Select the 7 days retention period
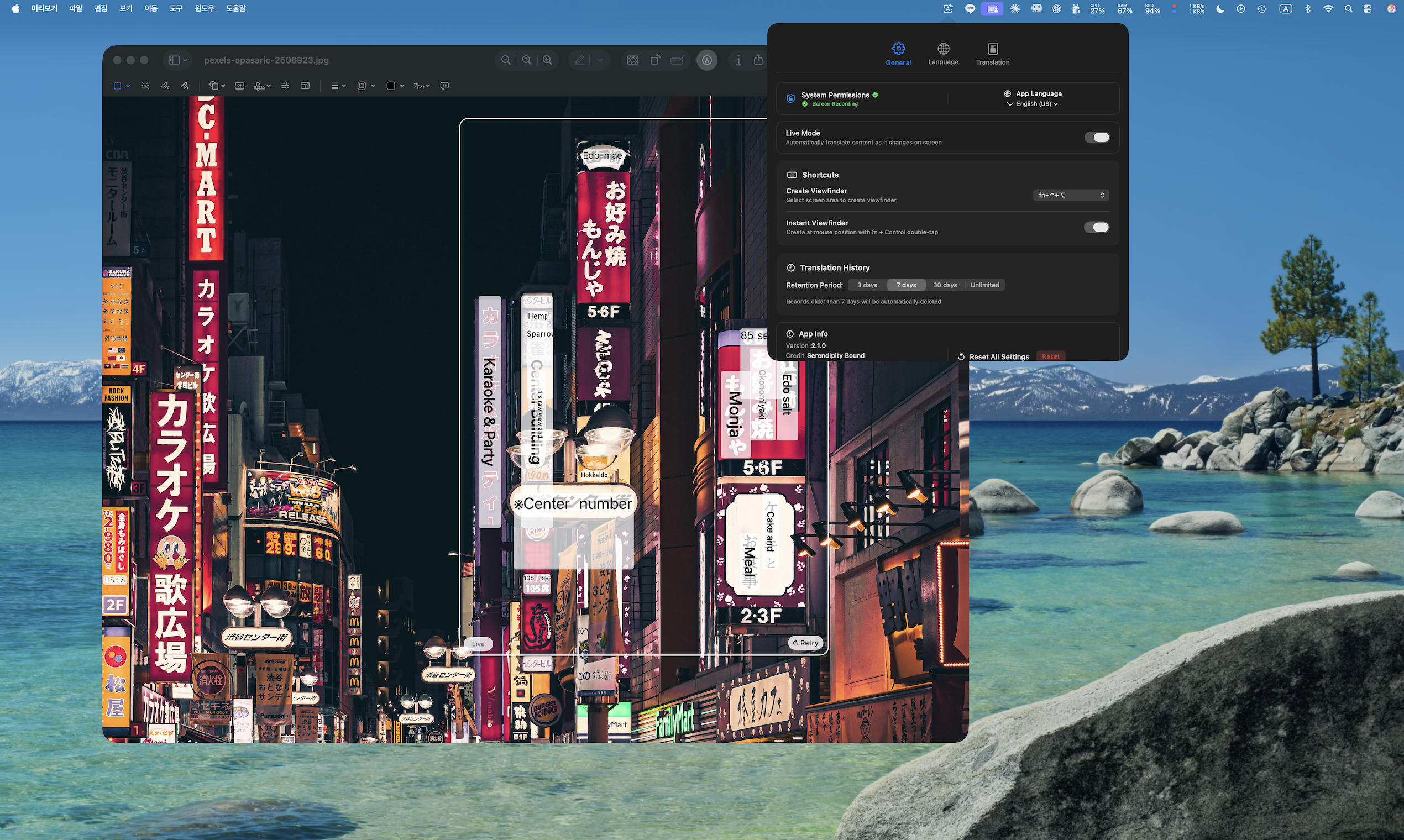 [x=906, y=285]
